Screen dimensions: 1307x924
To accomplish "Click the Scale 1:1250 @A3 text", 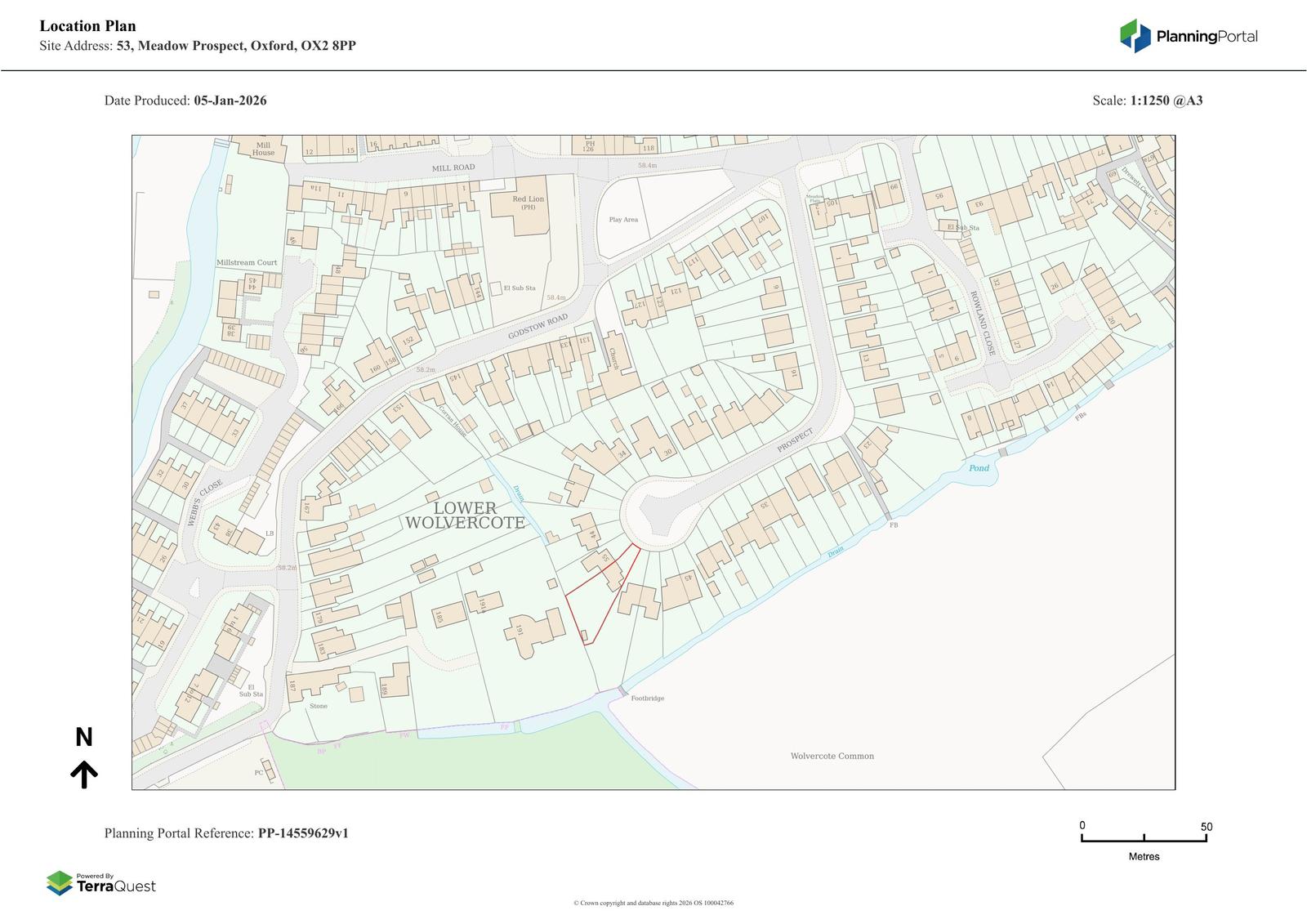I will [1147, 100].
